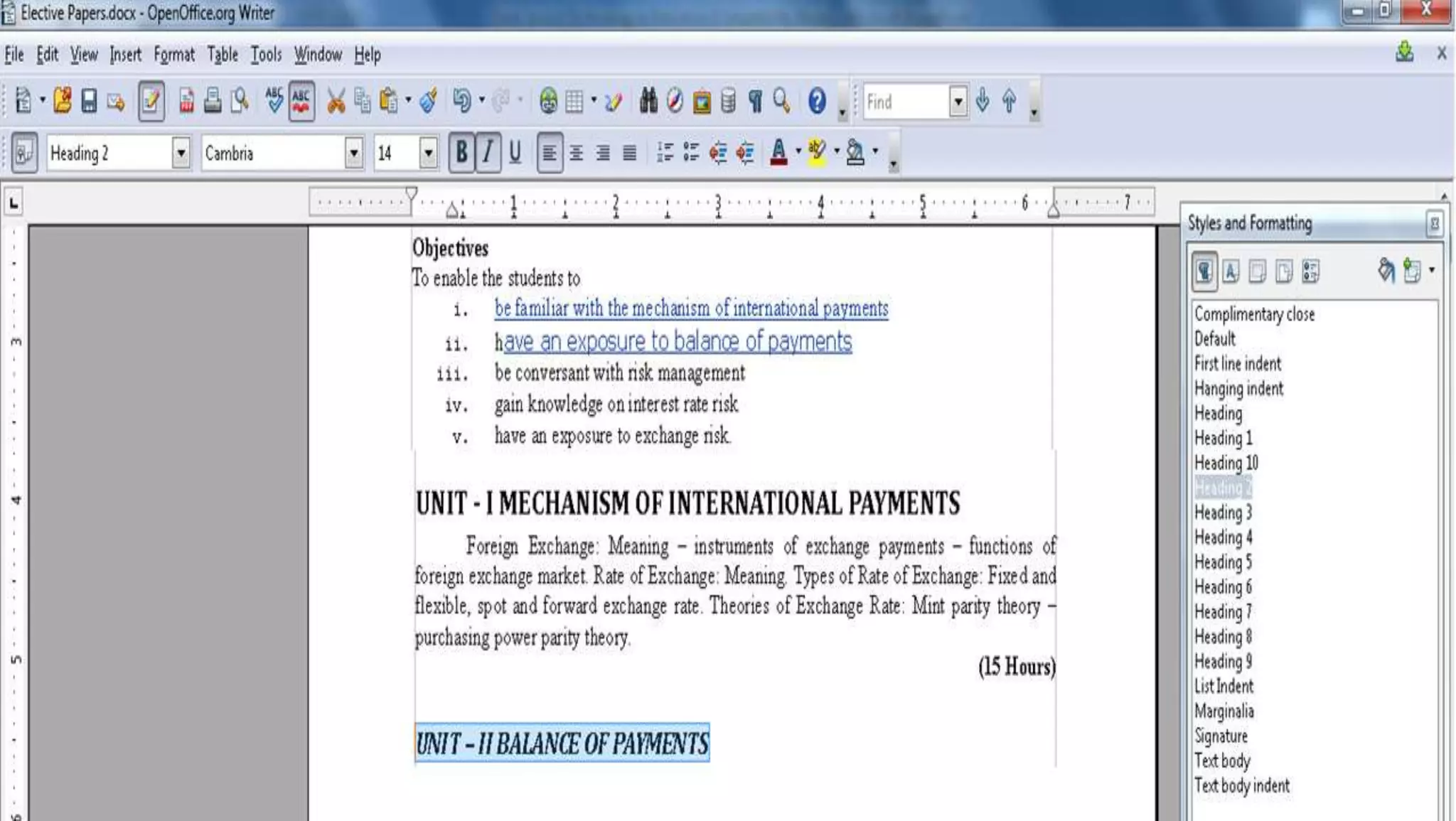The height and width of the screenshot is (821, 1456).
Task: Click the Font Color red A swatch
Action: pyautogui.click(x=778, y=152)
